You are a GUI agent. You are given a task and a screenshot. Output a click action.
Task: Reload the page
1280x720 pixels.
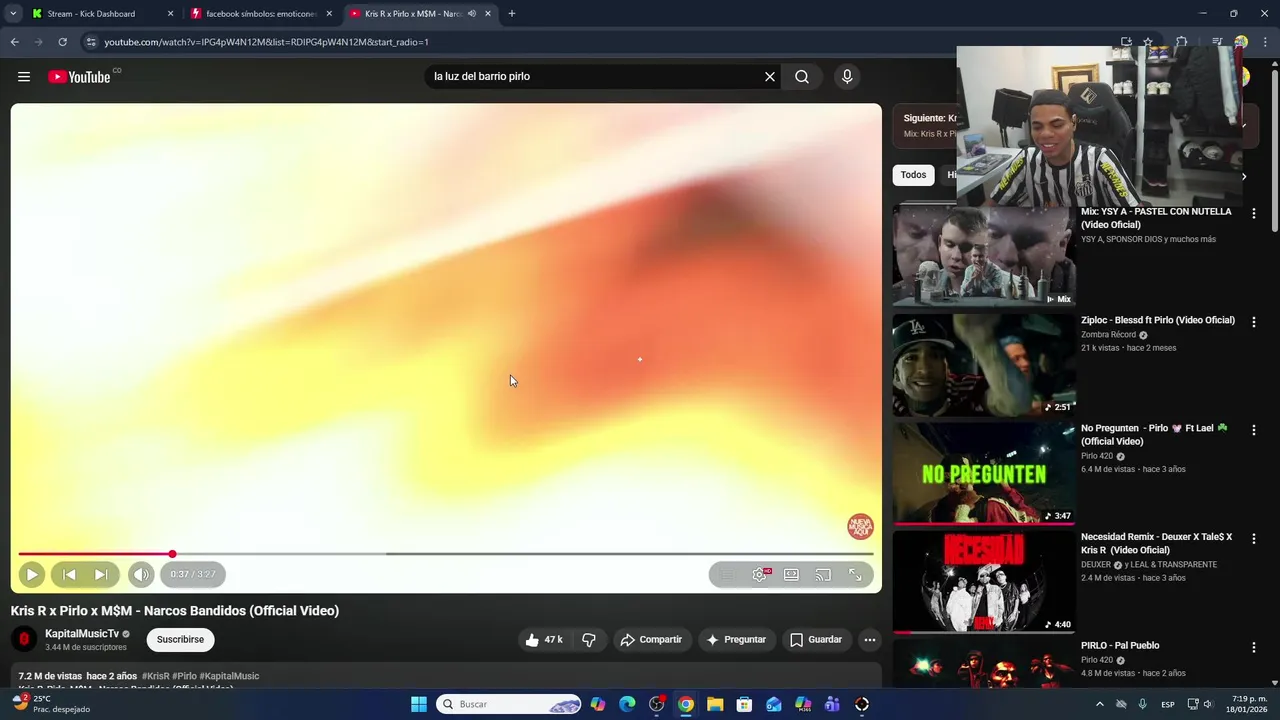62,42
